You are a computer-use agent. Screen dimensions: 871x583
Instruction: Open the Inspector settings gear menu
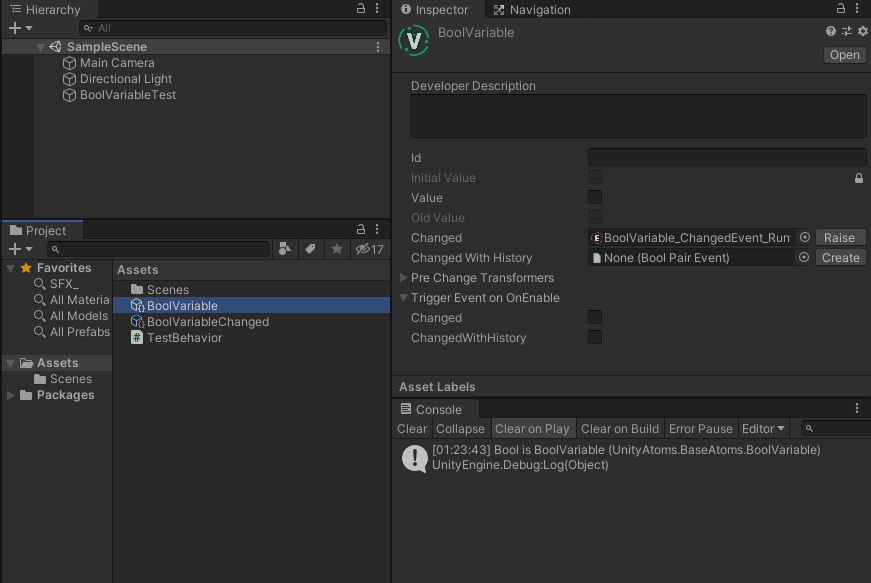click(x=862, y=30)
